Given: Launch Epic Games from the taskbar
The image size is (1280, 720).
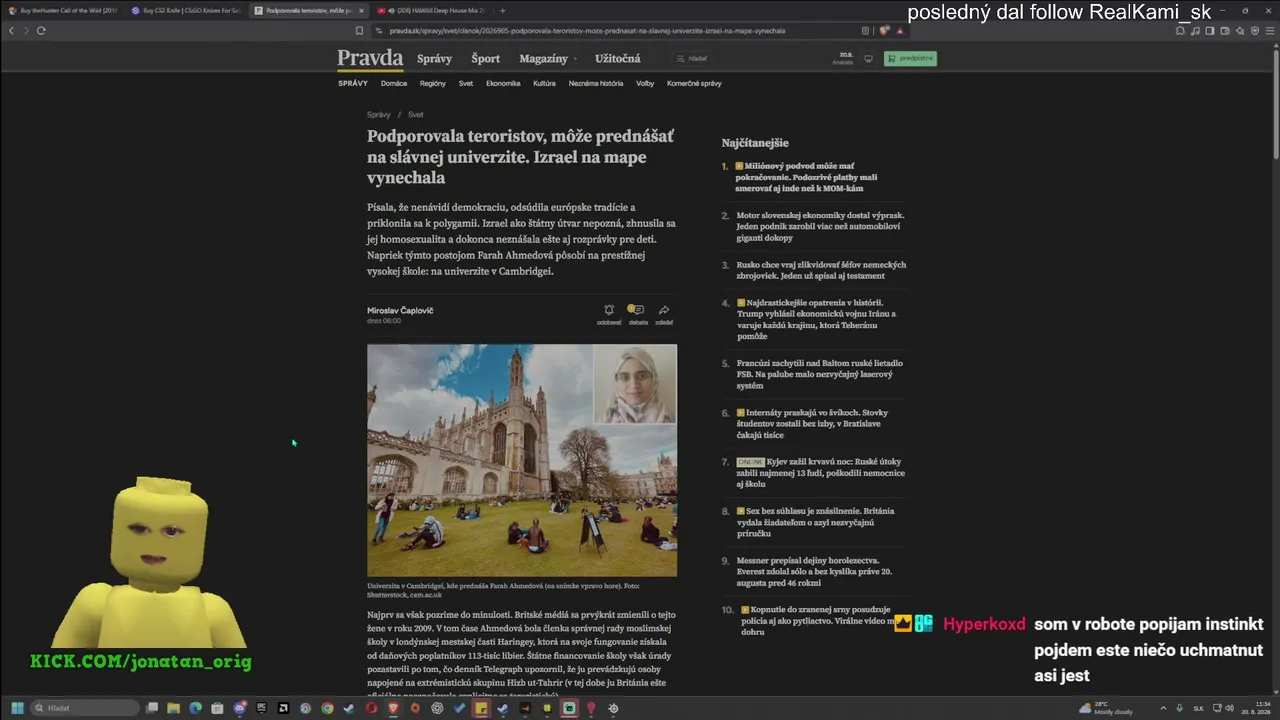Looking at the screenshot, I should [262, 708].
